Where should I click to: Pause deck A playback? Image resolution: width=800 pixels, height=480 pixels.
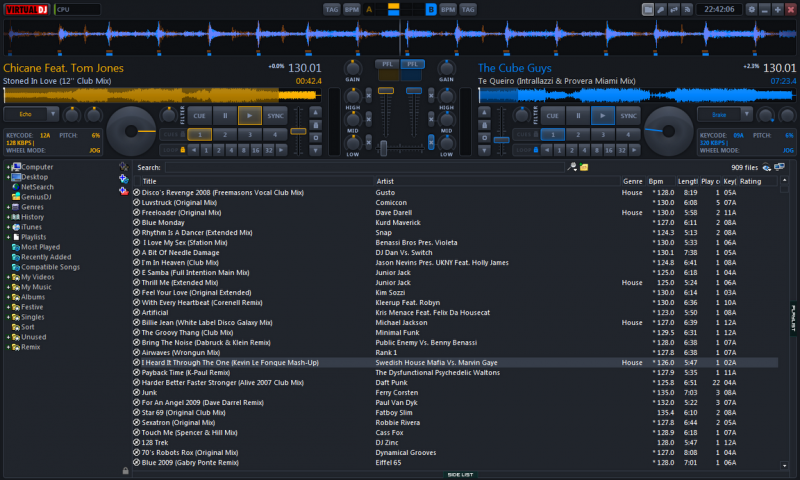(x=224, y=116)
